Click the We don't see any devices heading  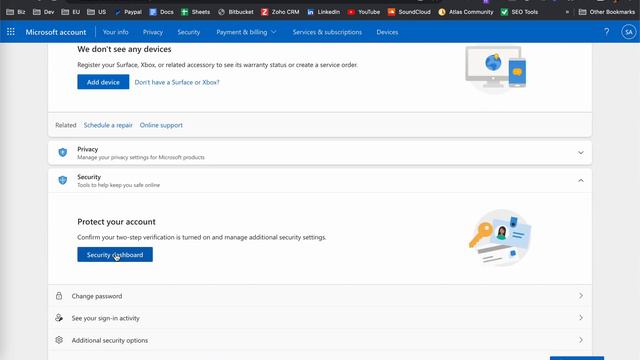coord(124,49)
